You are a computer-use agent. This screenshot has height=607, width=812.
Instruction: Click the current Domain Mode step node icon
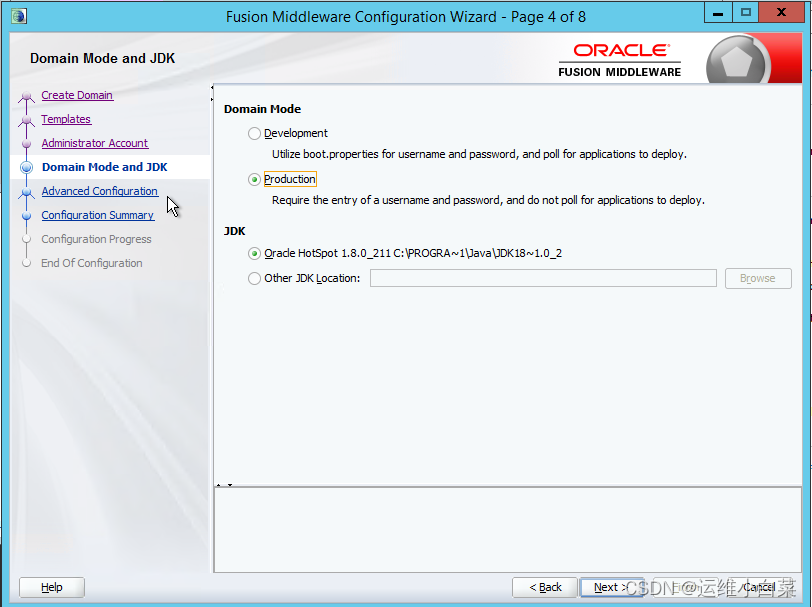[26, 167]
